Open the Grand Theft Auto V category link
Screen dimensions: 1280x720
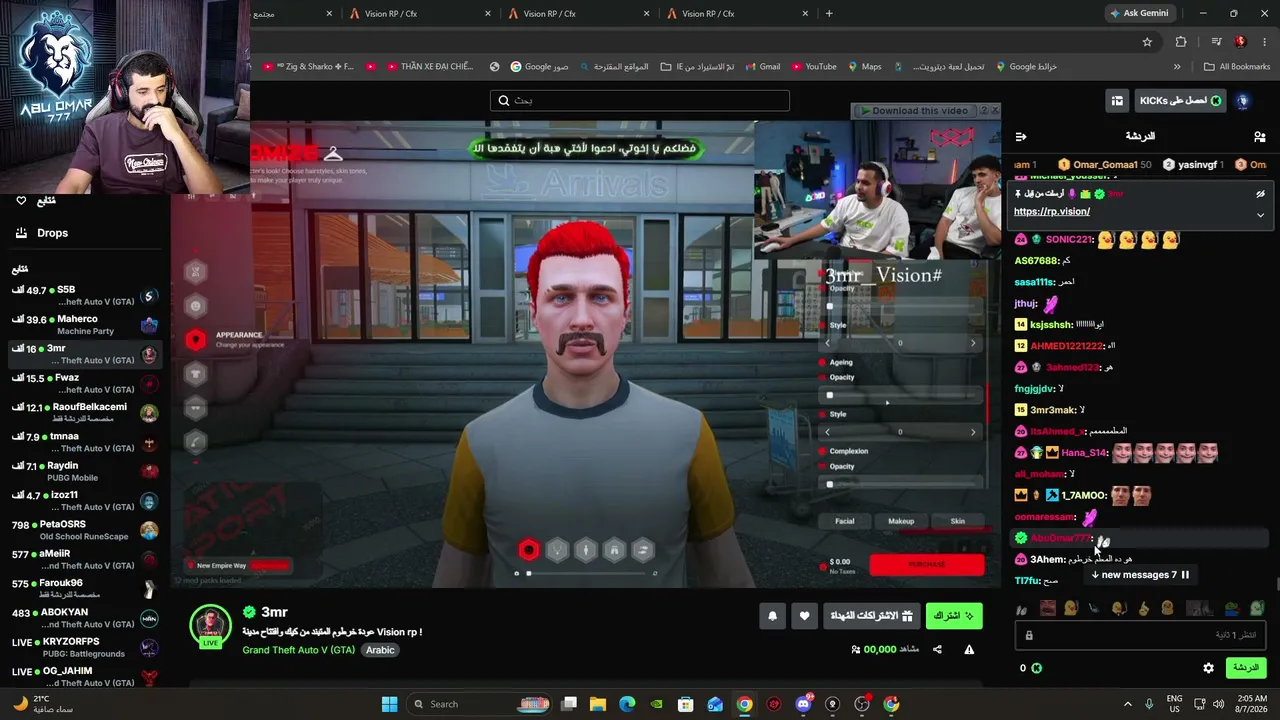click(x=298, y=650)
